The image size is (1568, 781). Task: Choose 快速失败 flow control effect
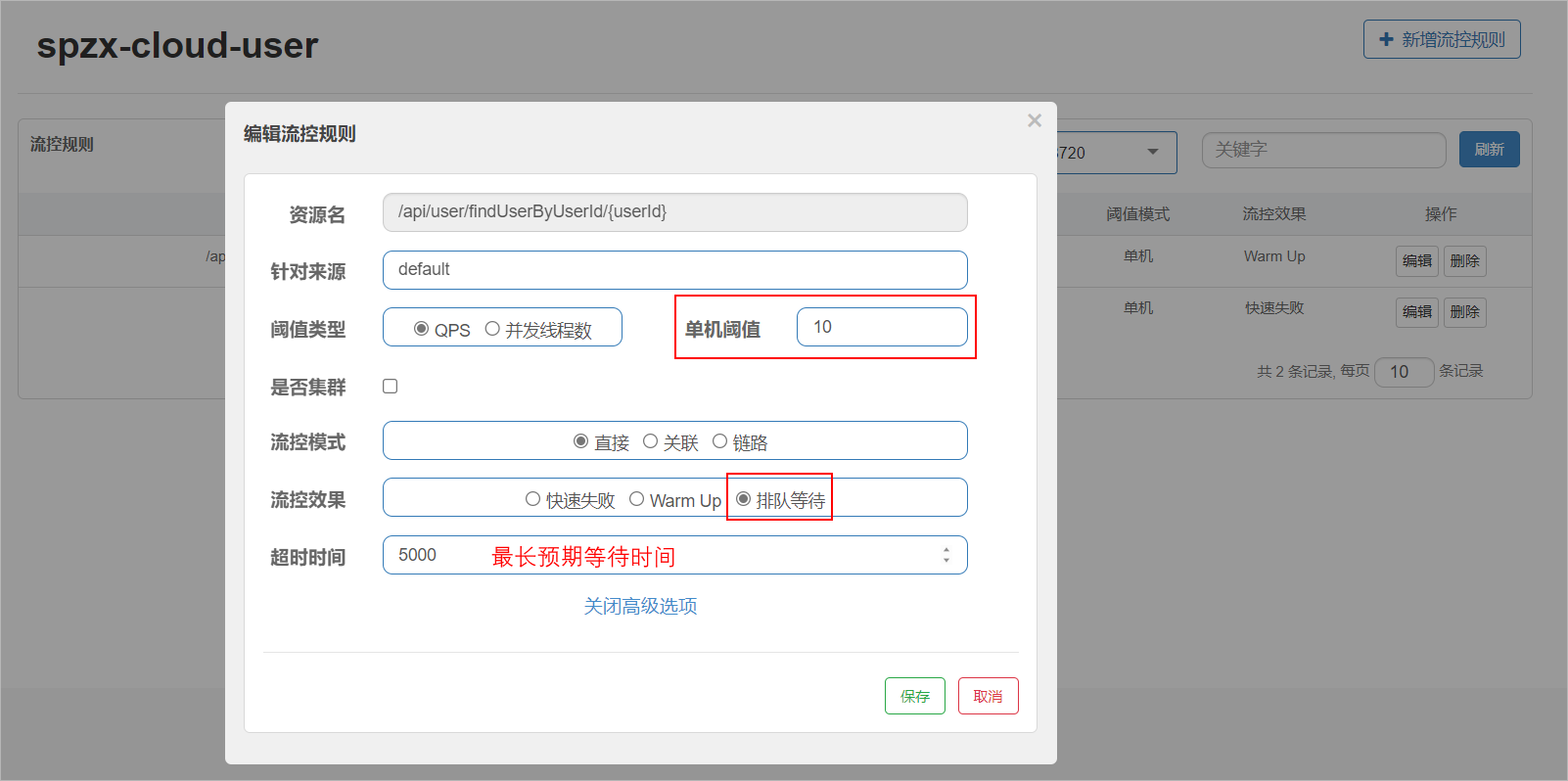[x=532, y=499]
